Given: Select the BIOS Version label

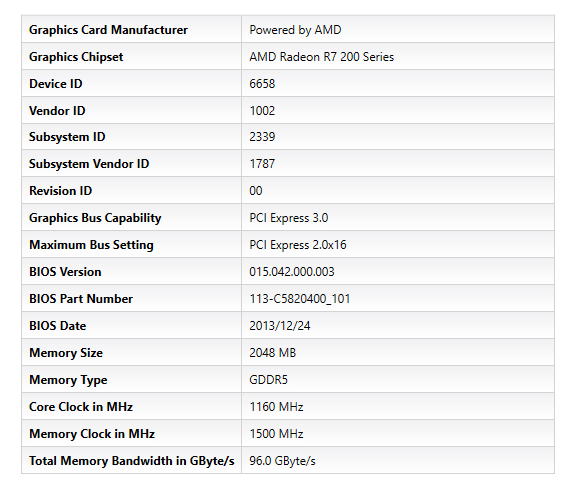Looking at the screenshot, I should click(65, 272).
